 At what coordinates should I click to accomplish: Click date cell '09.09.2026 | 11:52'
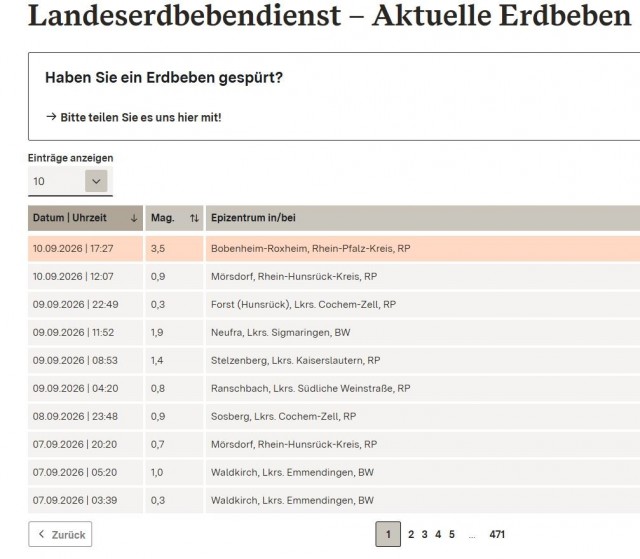(85, 333)
